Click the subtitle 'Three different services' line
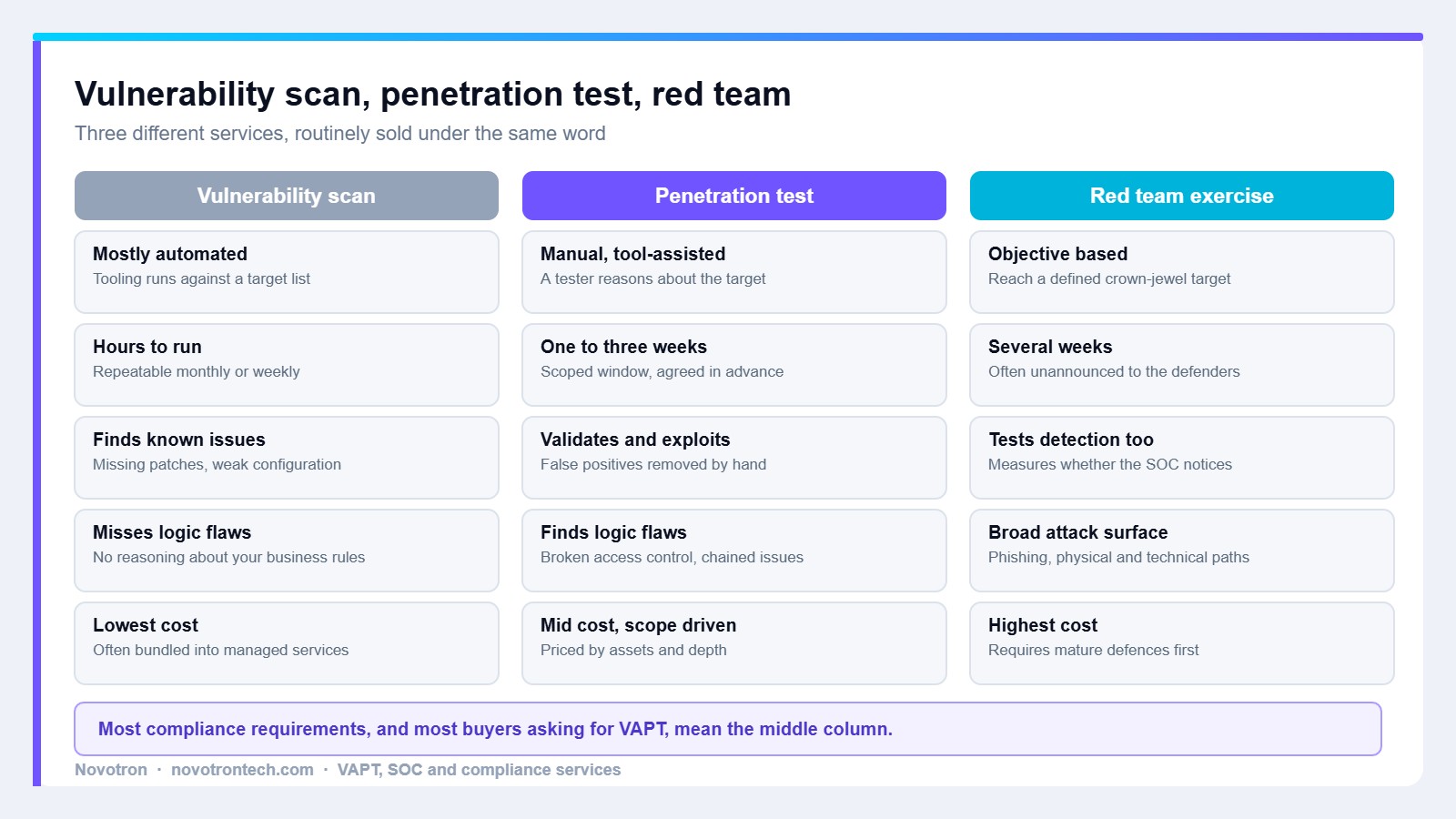Viewport: 1456px width, 819px height. click(340, 134)
